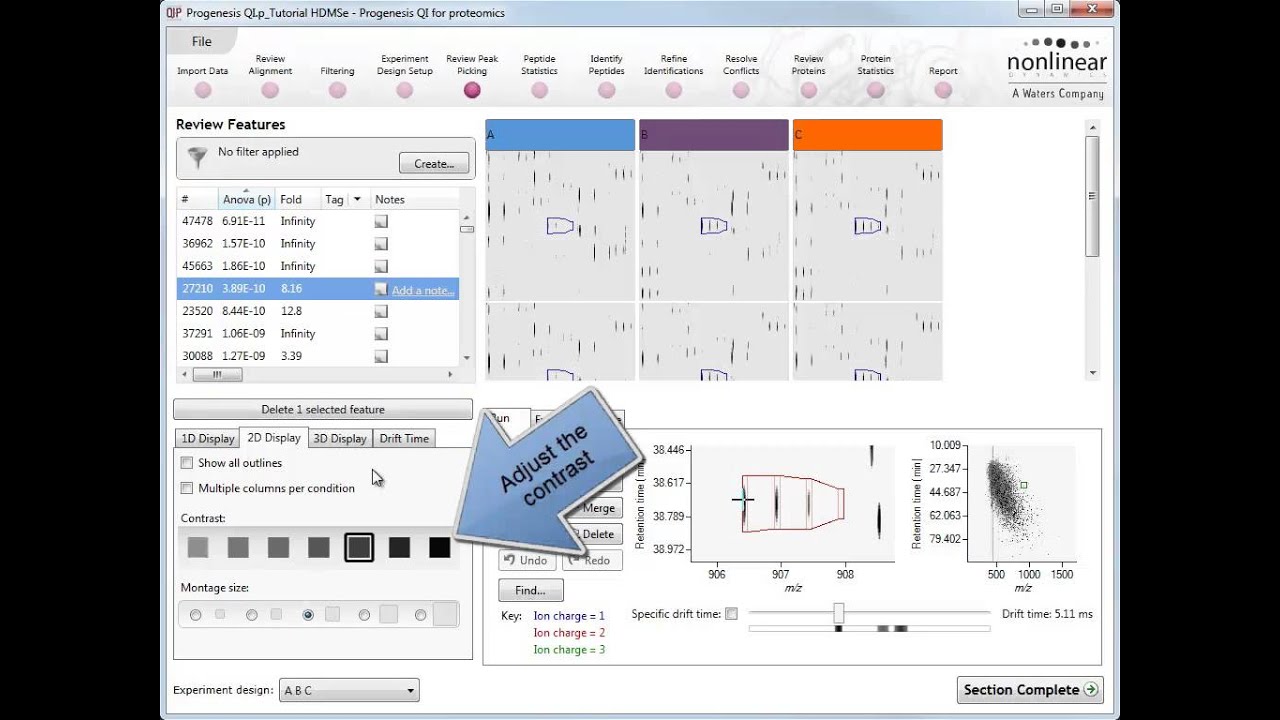Image resolution: width=1280 pixels, height=720 pixels.
Task: Click the filter funnel icon
Action: pos(198,158)
